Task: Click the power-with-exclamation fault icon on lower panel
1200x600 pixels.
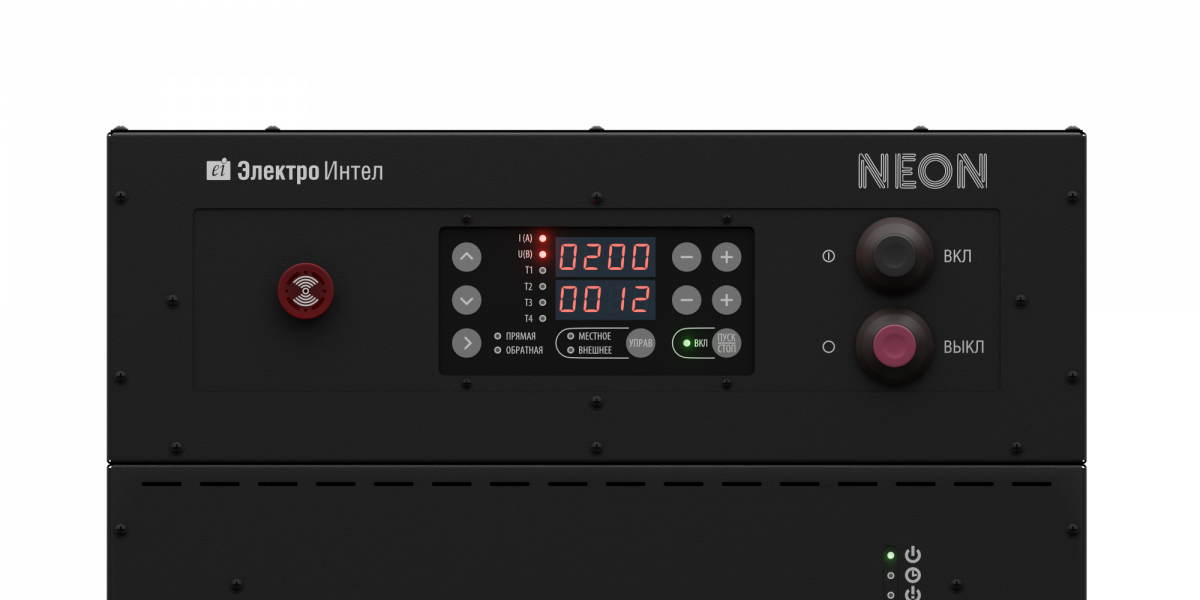Action: tap(913, 593)
